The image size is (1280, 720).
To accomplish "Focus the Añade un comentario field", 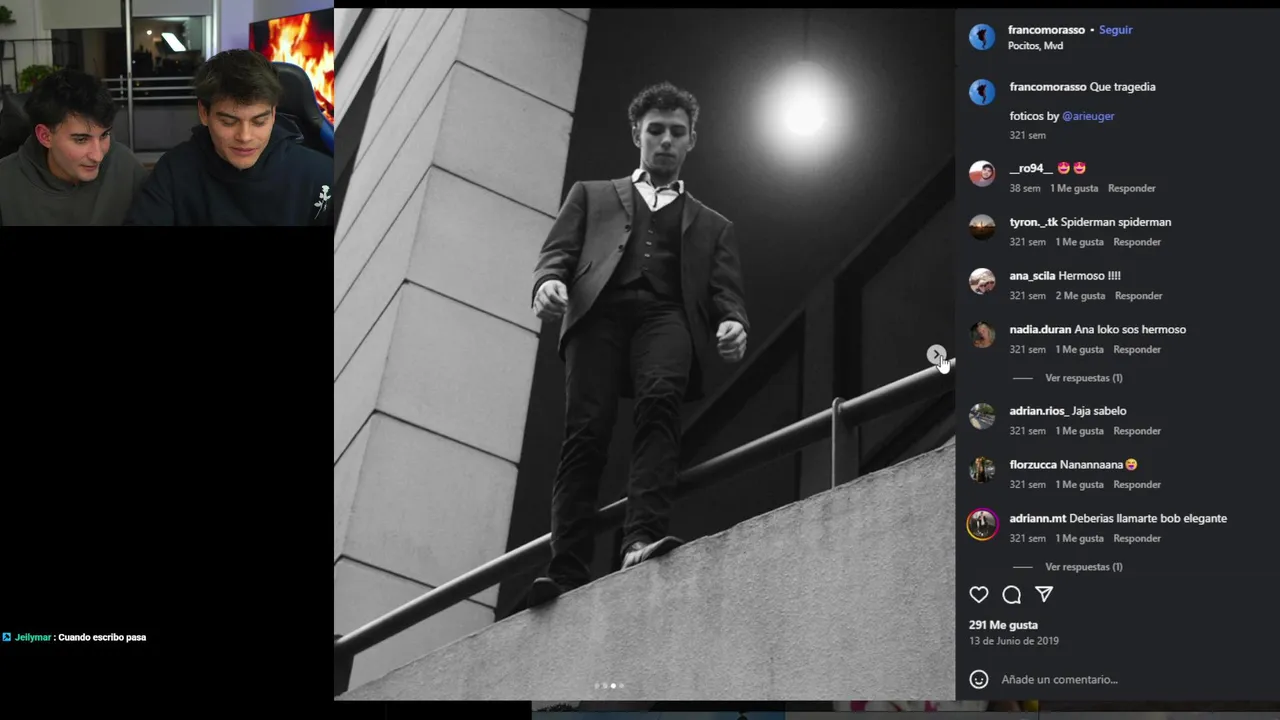I will click(x=1059, y=679).
